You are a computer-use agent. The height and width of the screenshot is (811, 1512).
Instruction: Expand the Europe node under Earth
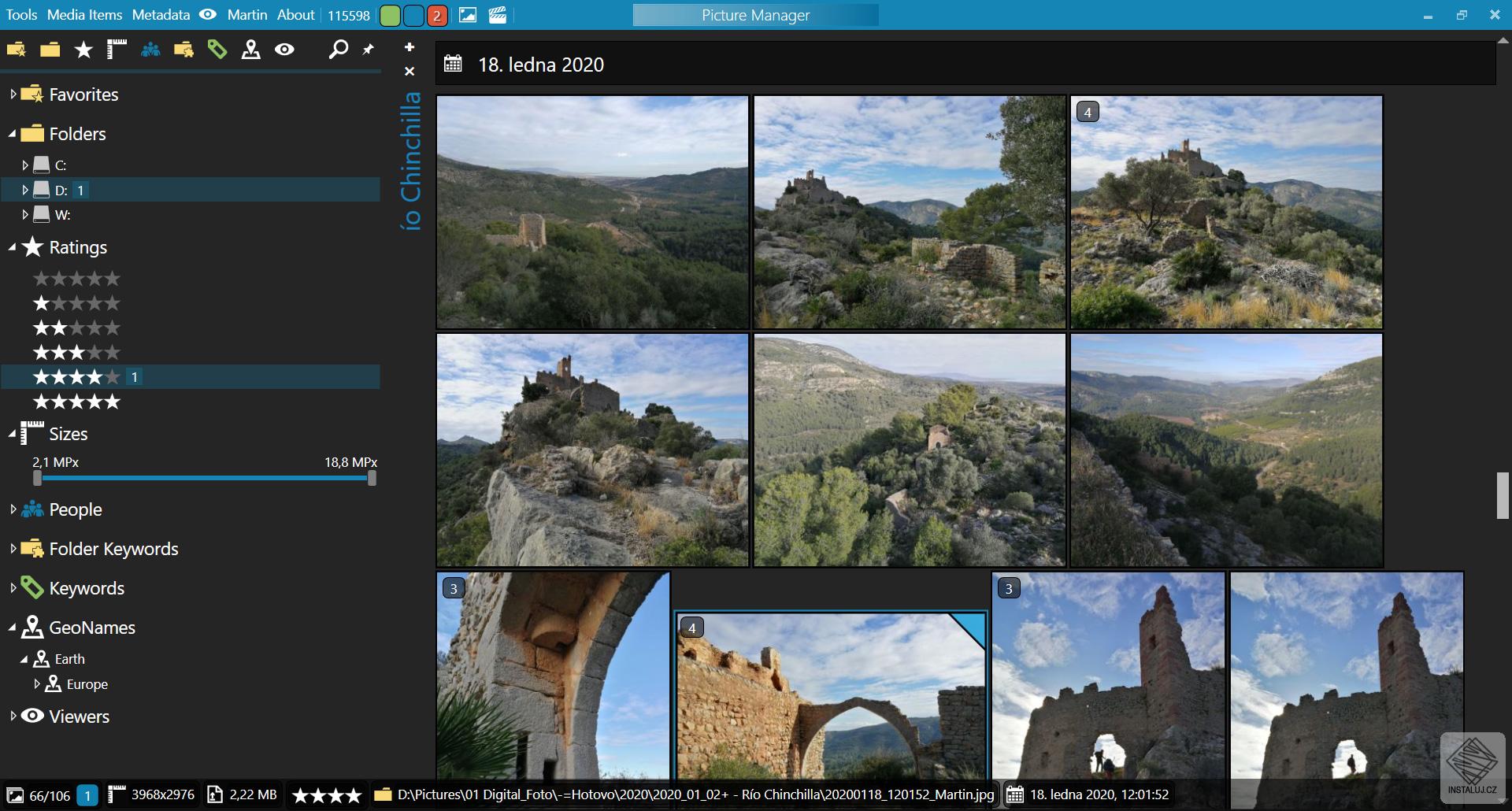[x=39, y=684]
